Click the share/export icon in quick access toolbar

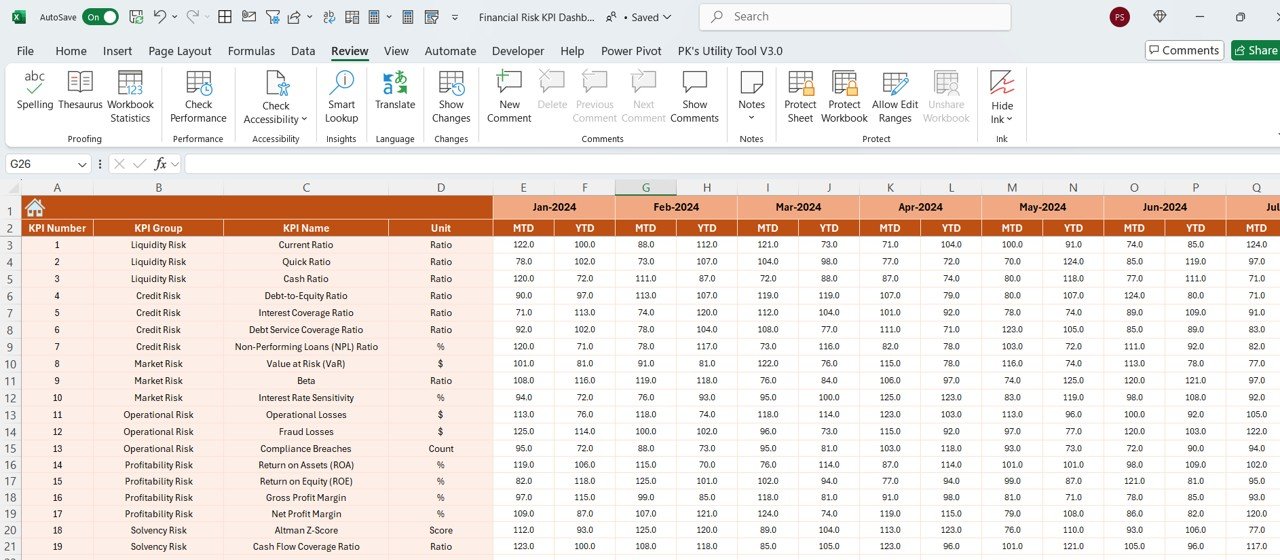[294, 17]
